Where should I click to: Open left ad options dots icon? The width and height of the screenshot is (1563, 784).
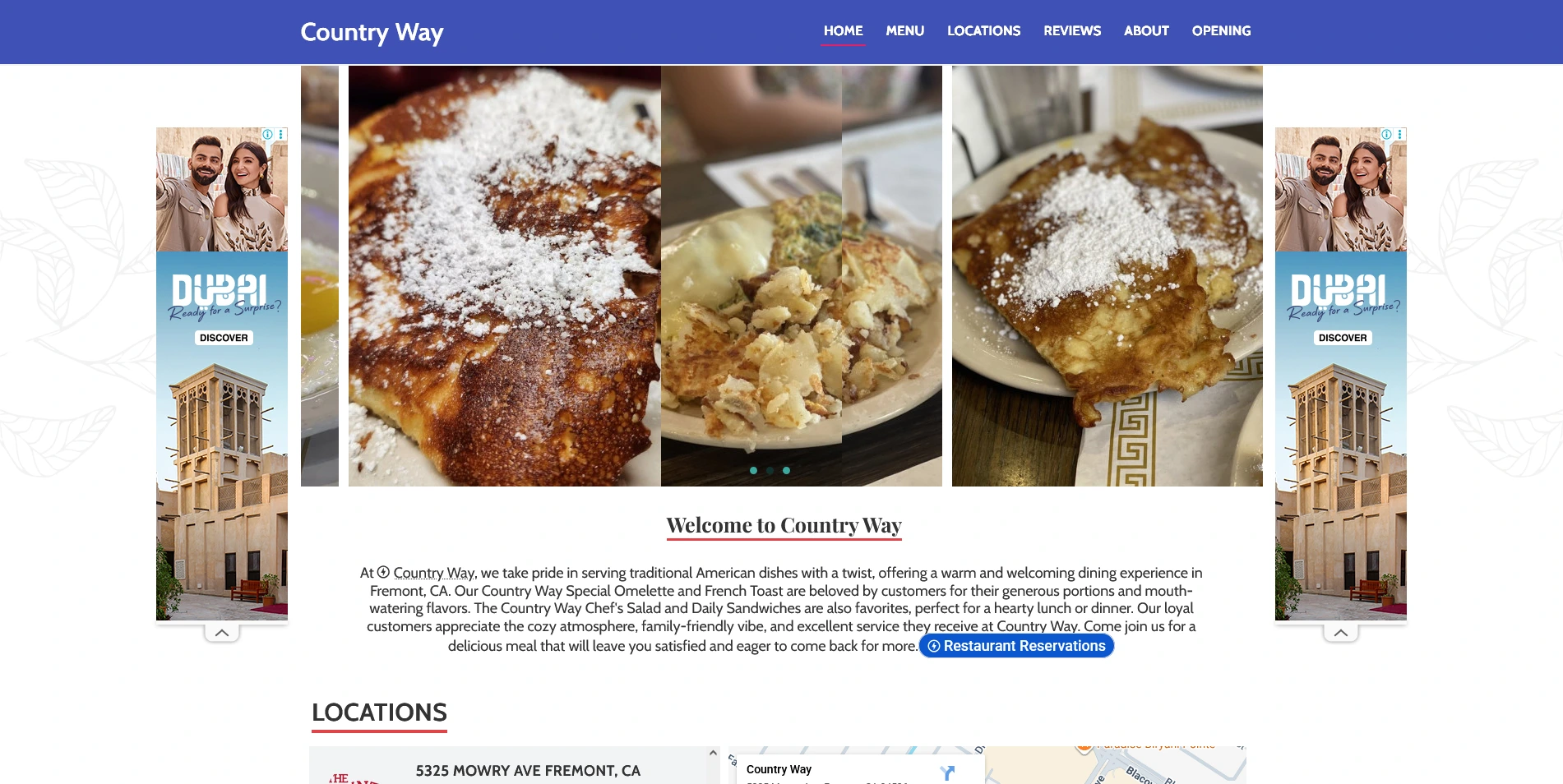pyautogui.click(x=281, y=134)
